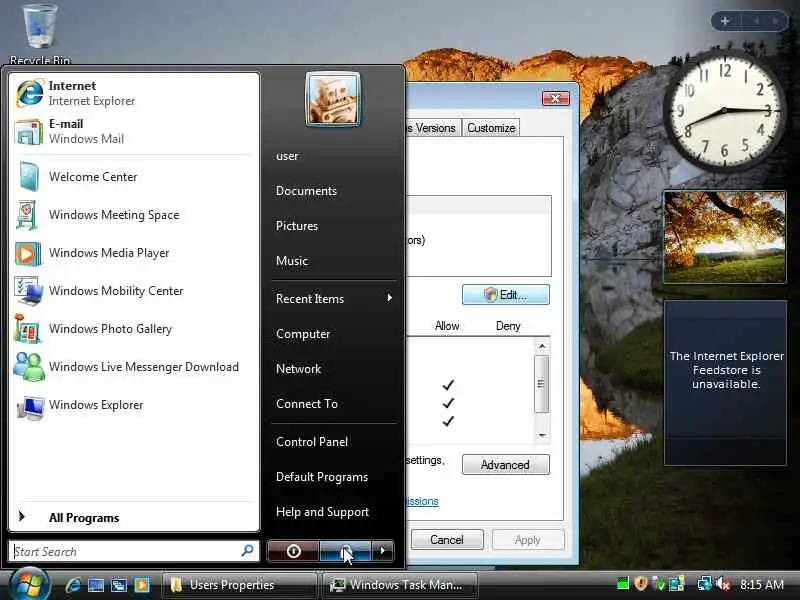Open Help and Support
Viewport: 800px width, 600px height.
(x=322, y=512)
